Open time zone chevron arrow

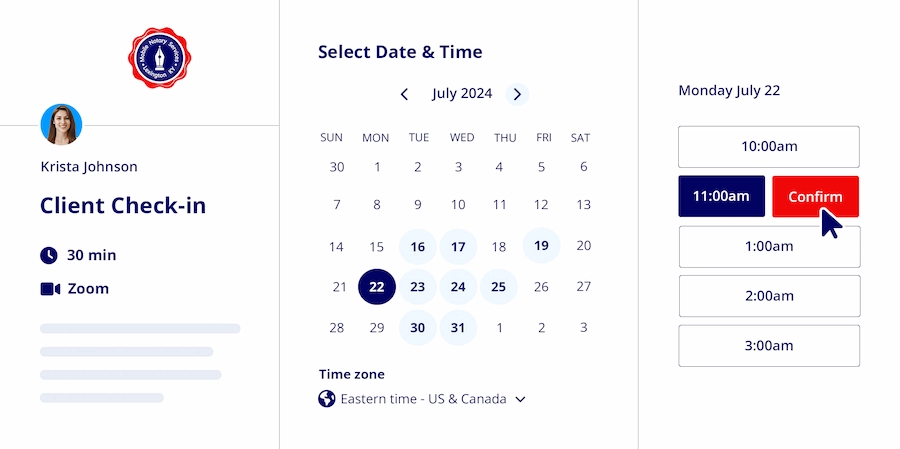(520, 399)
